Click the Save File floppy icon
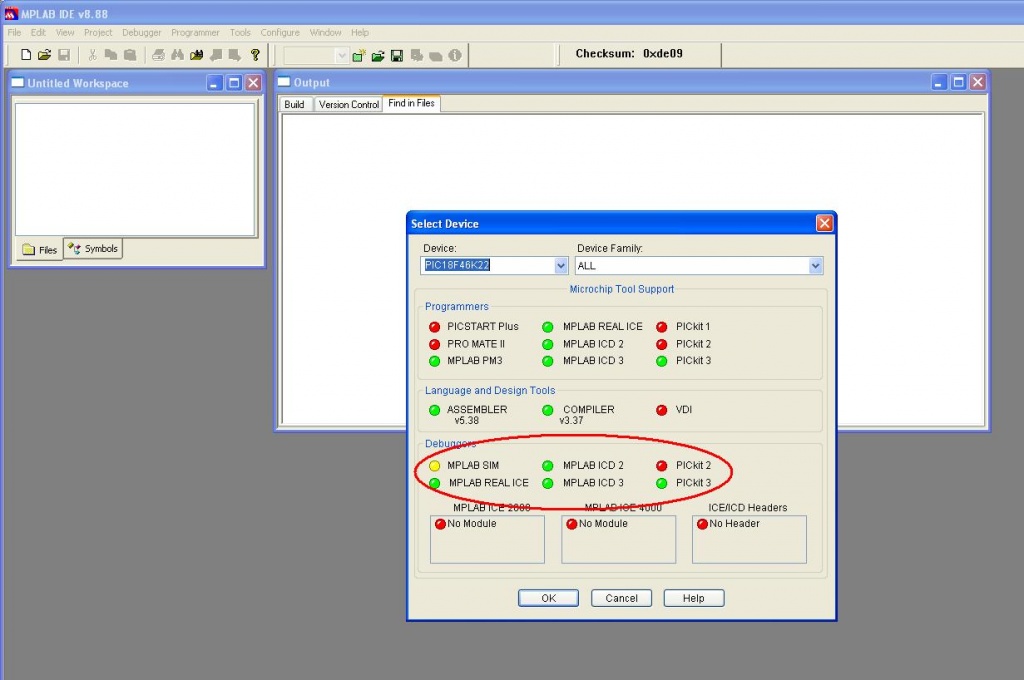This screenshot has width=1024, height=680. click(x=64, y=55)
